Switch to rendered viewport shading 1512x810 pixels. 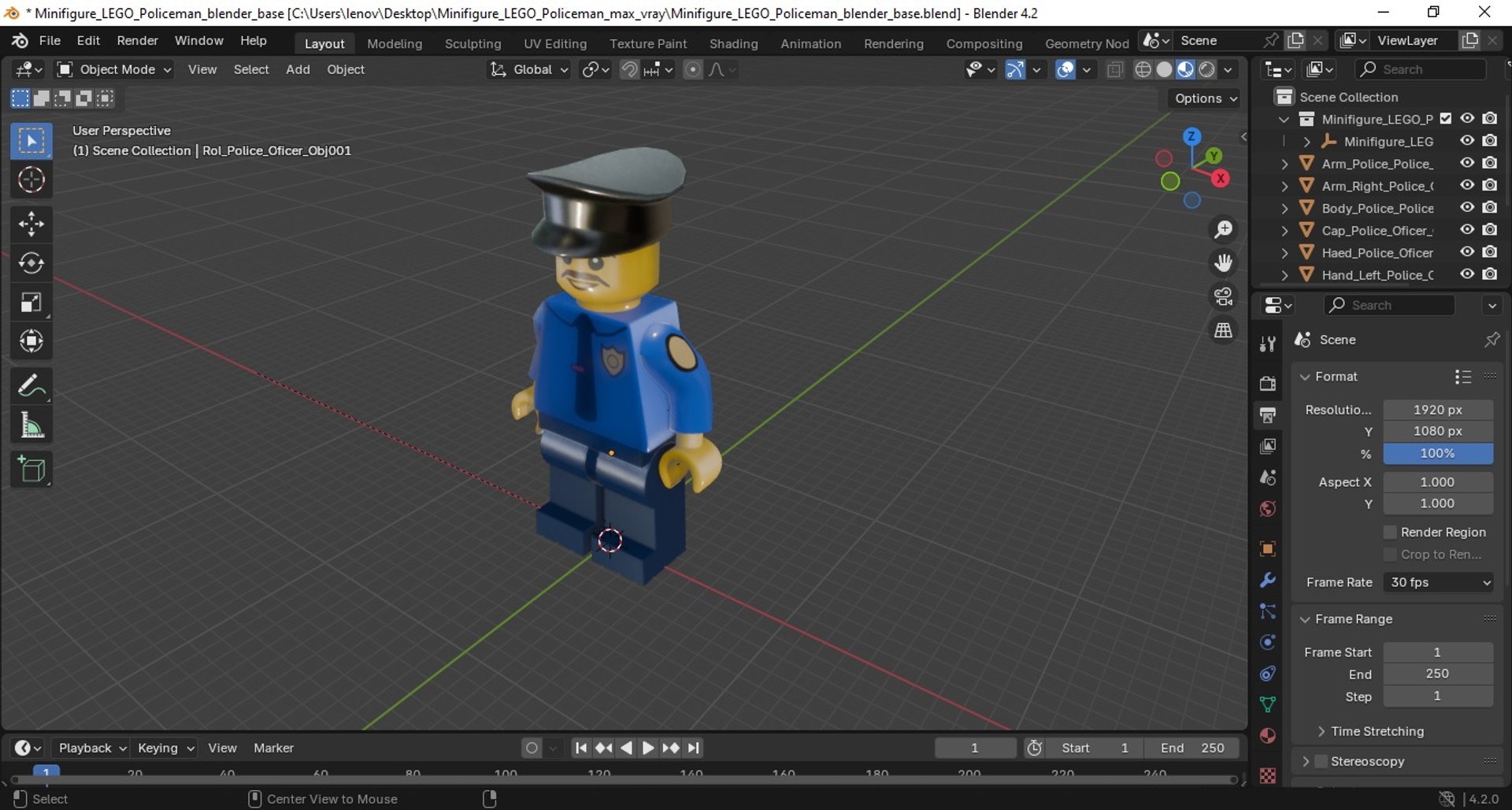click(1207, 69)
